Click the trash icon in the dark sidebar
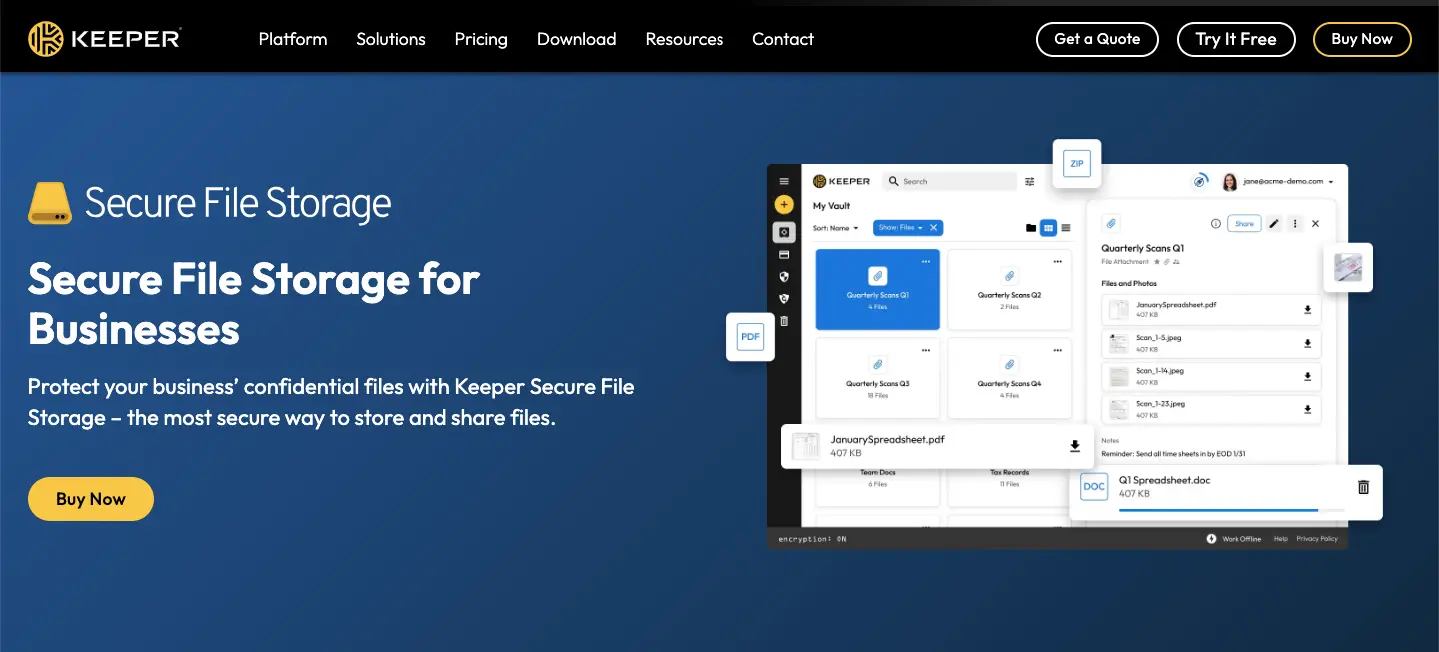 pyautogui.click(x=784, y=321)
